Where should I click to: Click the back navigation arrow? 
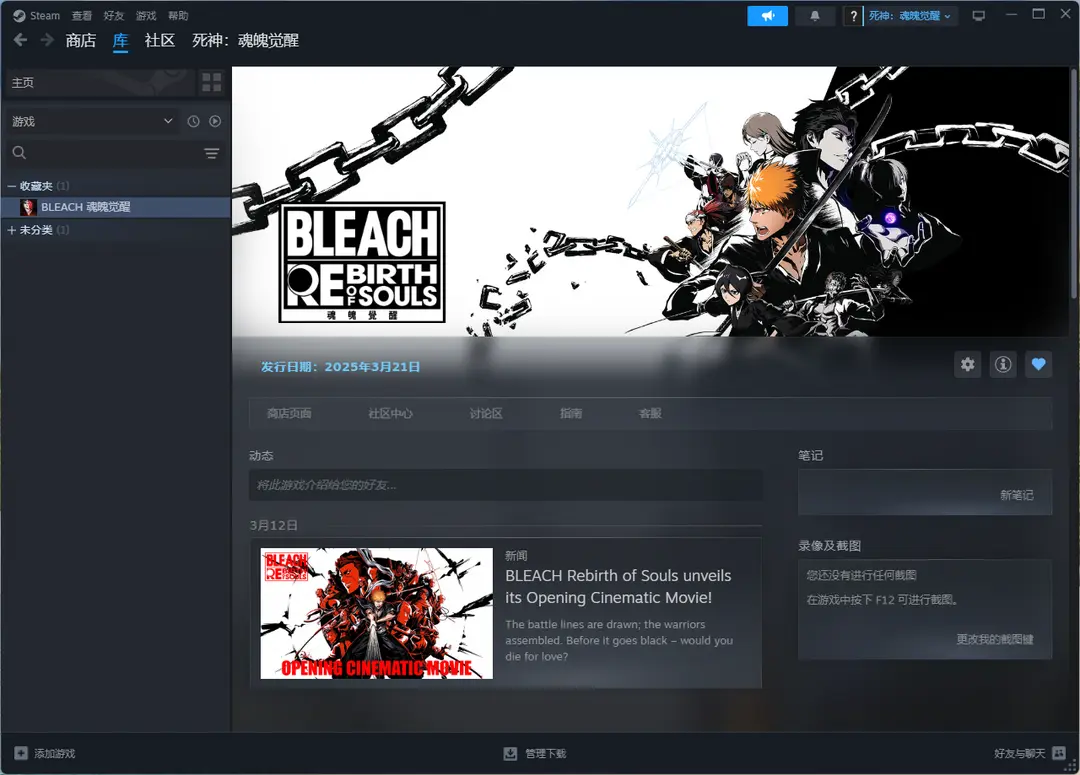pyautogui.click(x=21, y=40)
